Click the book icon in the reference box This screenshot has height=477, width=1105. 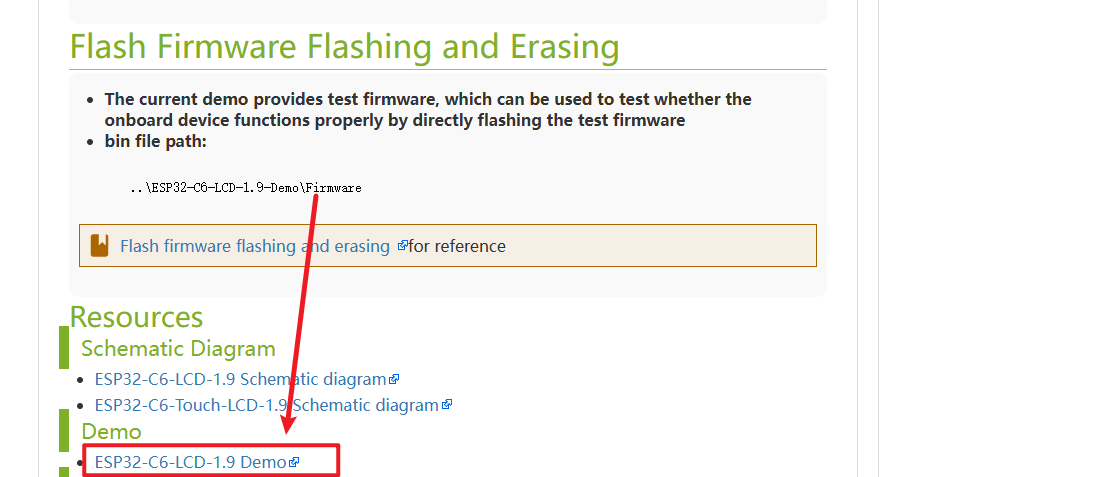[x=99, y=246]
